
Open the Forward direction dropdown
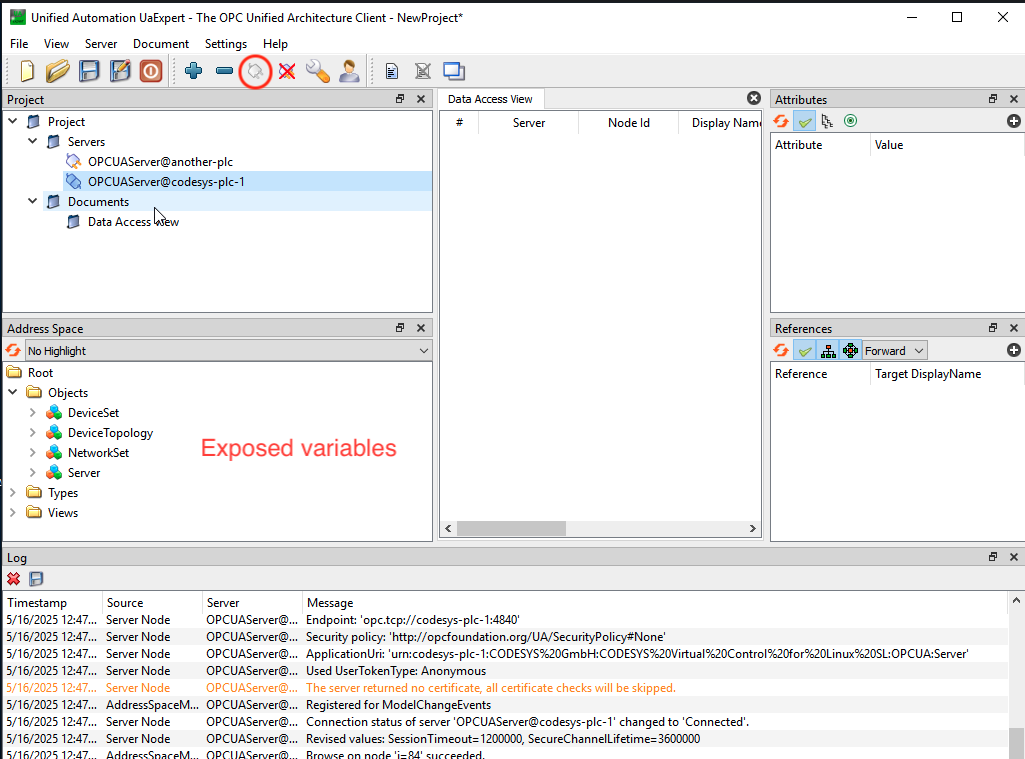point(894,350)
